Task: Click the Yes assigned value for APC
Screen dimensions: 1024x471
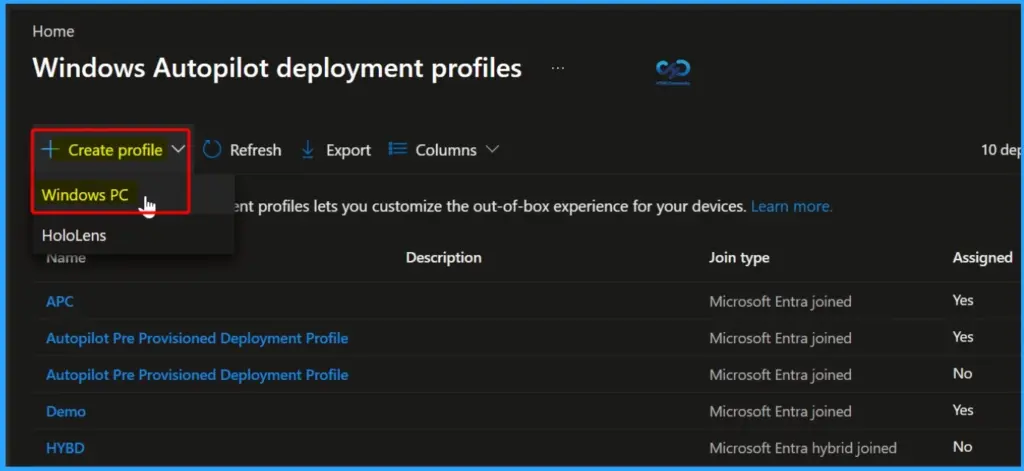Action: [963, 300]
